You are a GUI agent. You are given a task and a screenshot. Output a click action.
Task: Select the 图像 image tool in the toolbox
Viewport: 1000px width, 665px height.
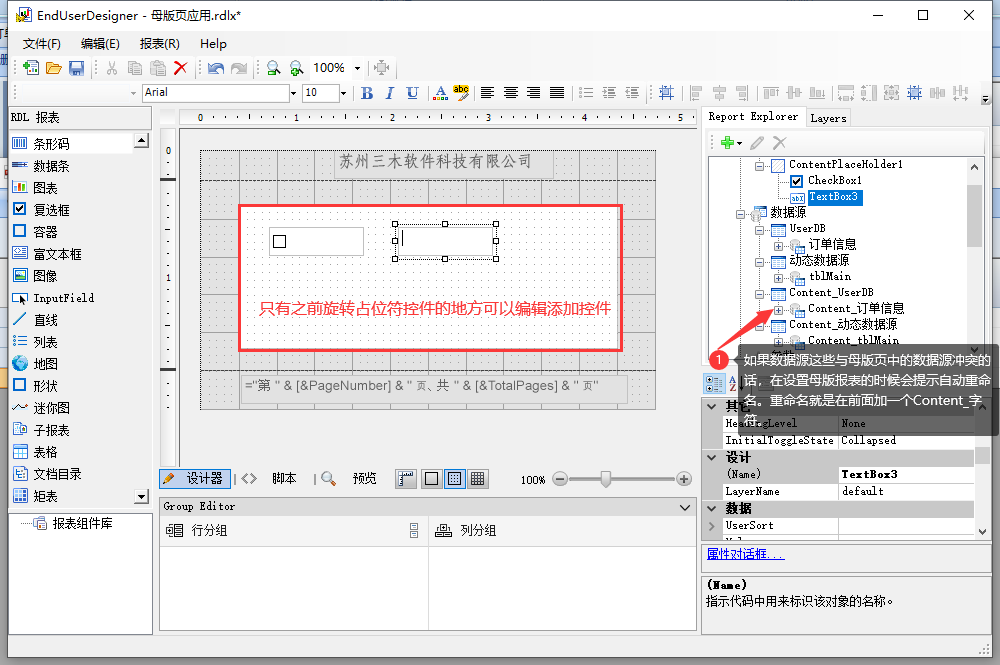click(x=45, y=275)
